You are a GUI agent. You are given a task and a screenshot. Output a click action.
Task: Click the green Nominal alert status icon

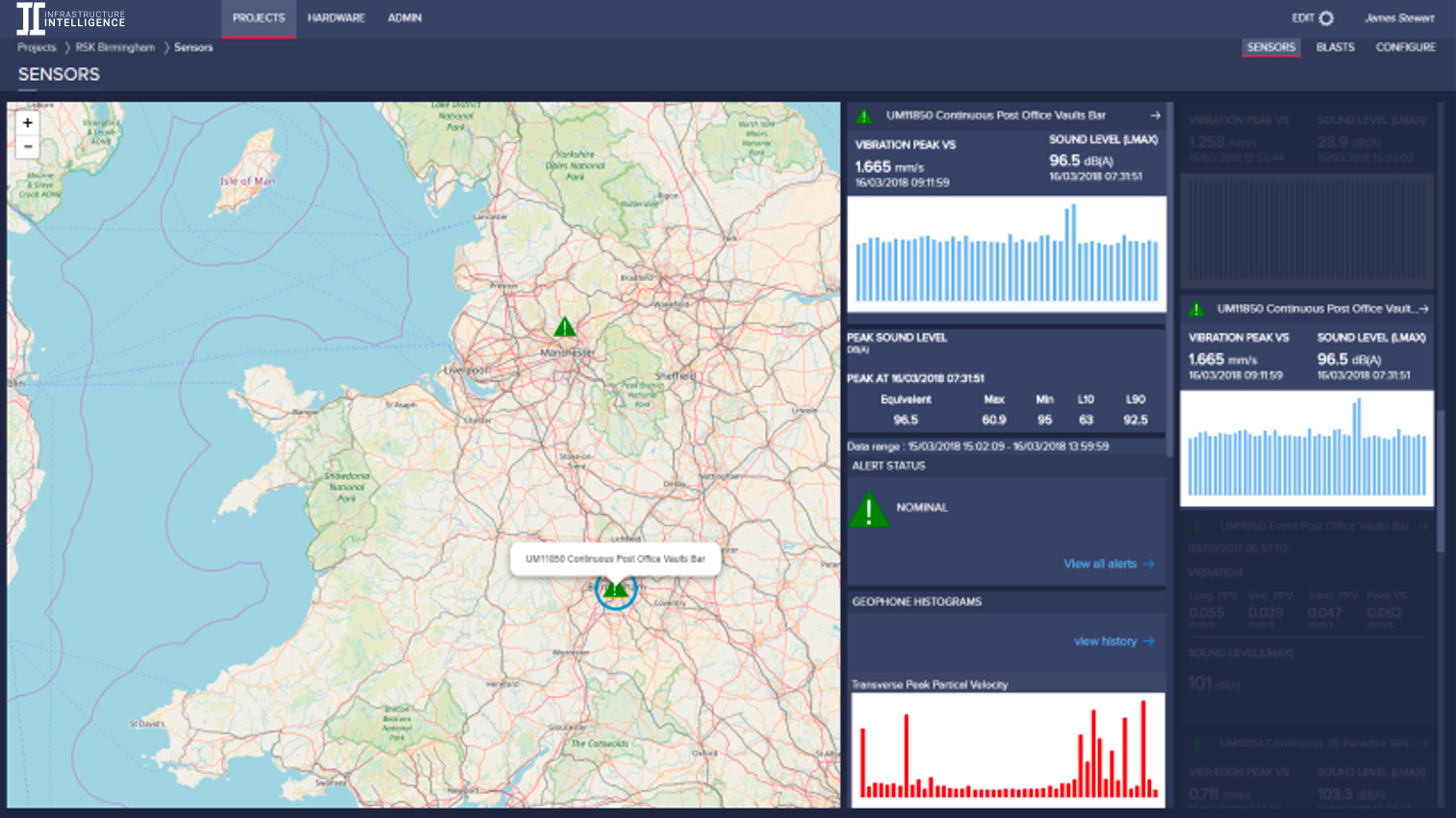(869, 509)
